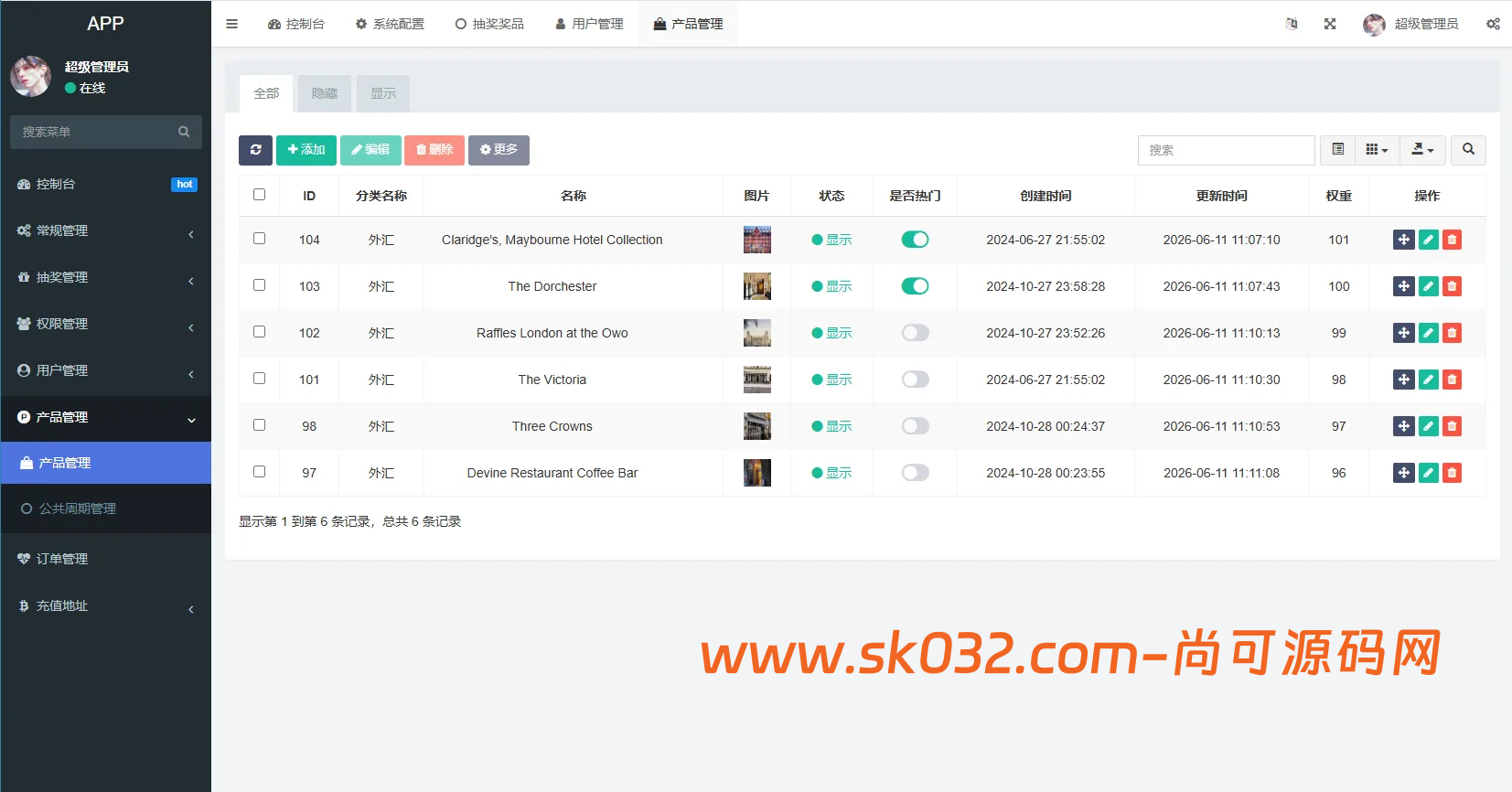Open 公共周期管理 in the sidebar

pyautogui.click(x=106, y=508)
